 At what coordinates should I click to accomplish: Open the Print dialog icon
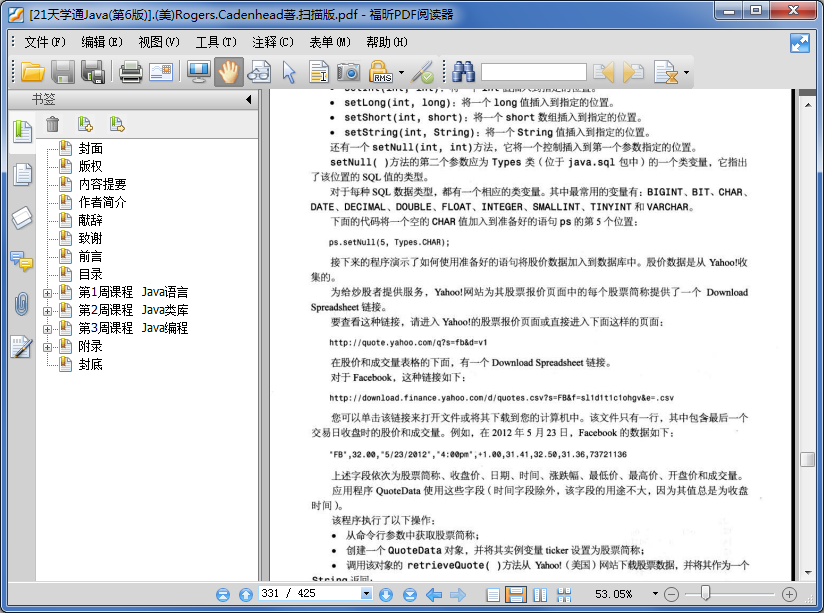point(131,71)
